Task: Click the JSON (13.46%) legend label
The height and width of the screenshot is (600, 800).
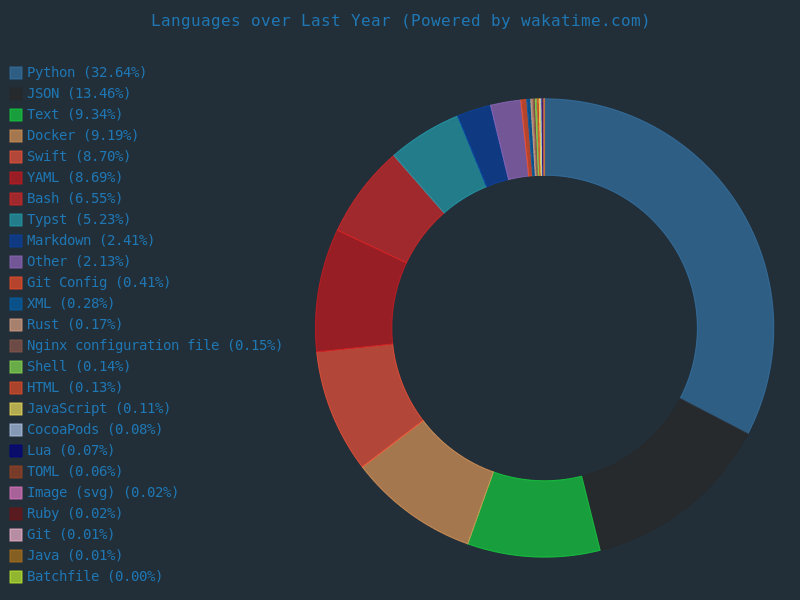Action: click(78, 94)
